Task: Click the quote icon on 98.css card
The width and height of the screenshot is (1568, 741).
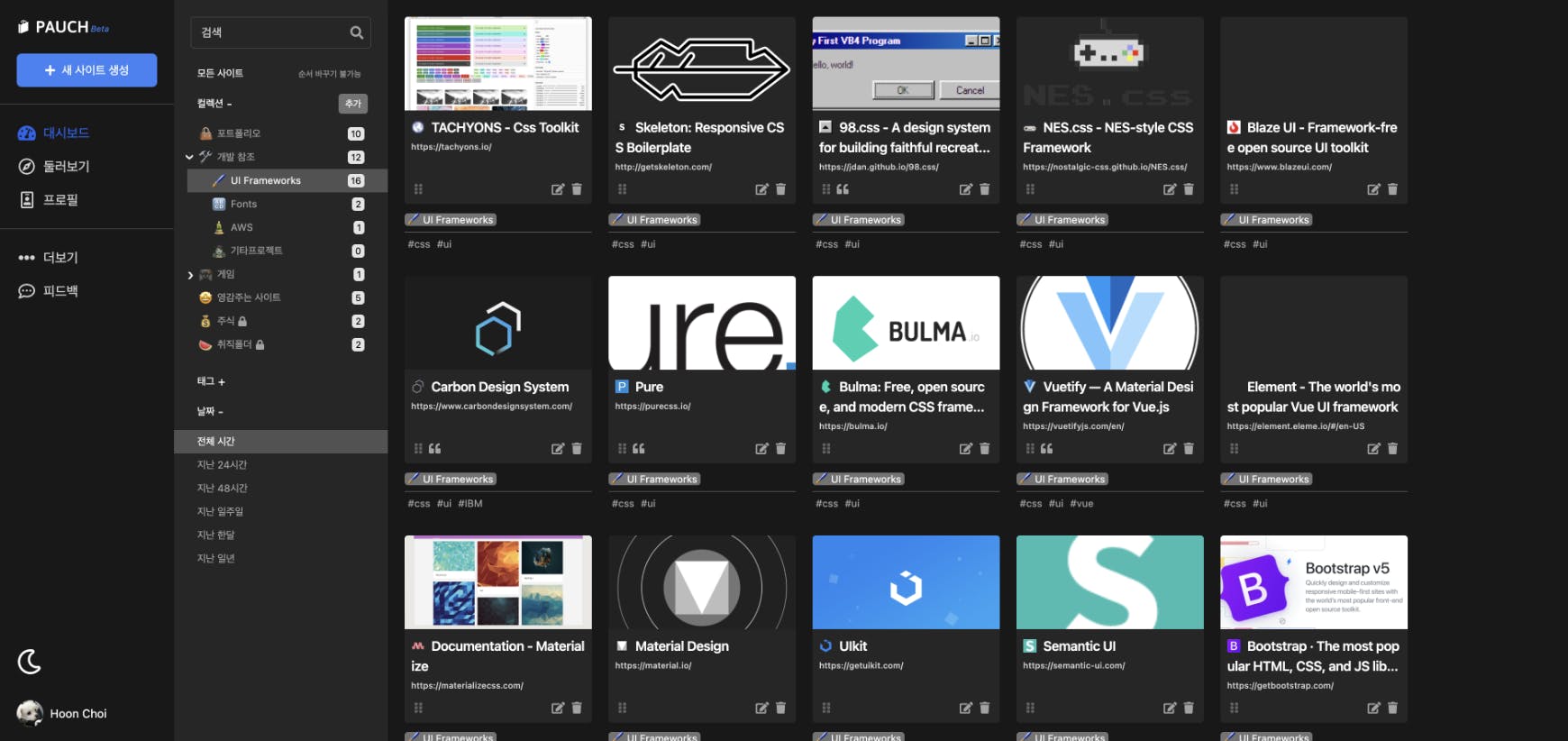Action: [843, 189]
